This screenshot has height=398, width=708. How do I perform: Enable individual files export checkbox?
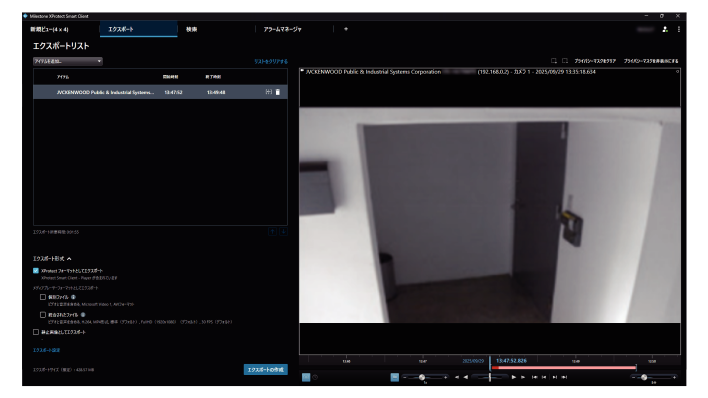point(43,297)
